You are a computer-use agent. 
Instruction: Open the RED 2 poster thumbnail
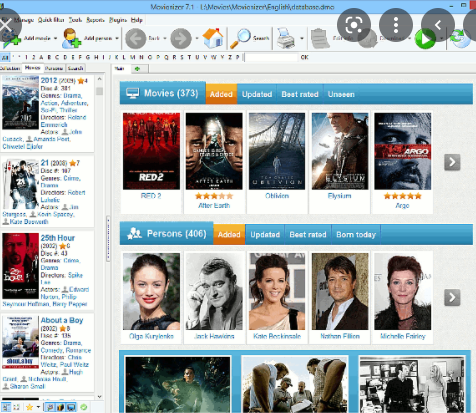point(151,151)
